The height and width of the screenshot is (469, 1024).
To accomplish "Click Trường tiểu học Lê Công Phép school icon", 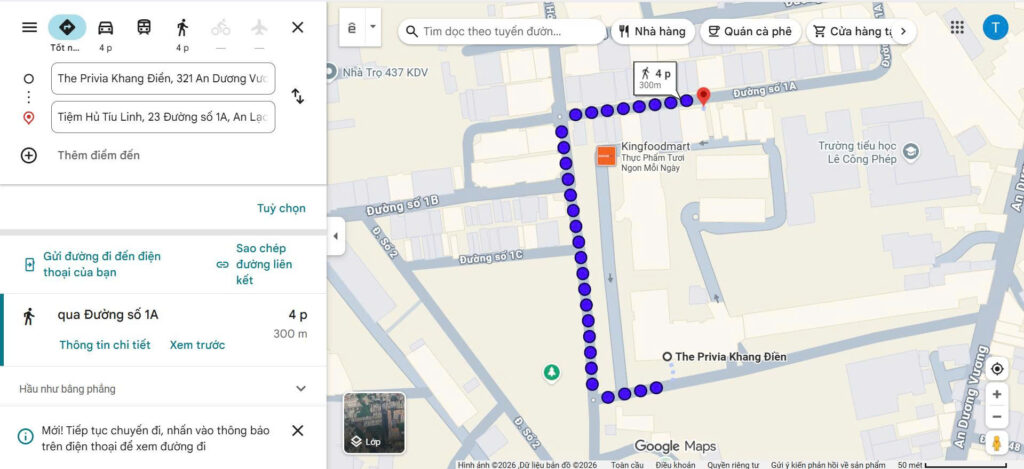I will (x=910, y=153).
